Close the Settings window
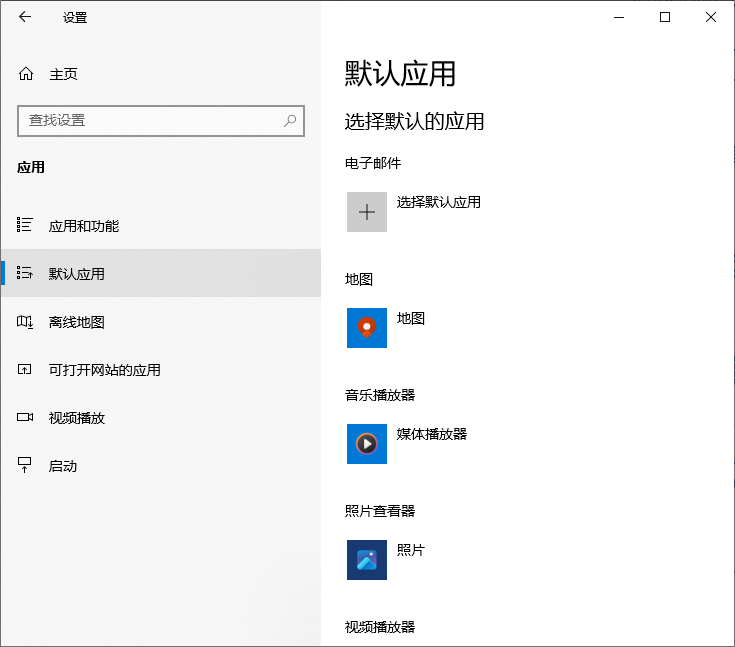 click(x=711, y=17)
